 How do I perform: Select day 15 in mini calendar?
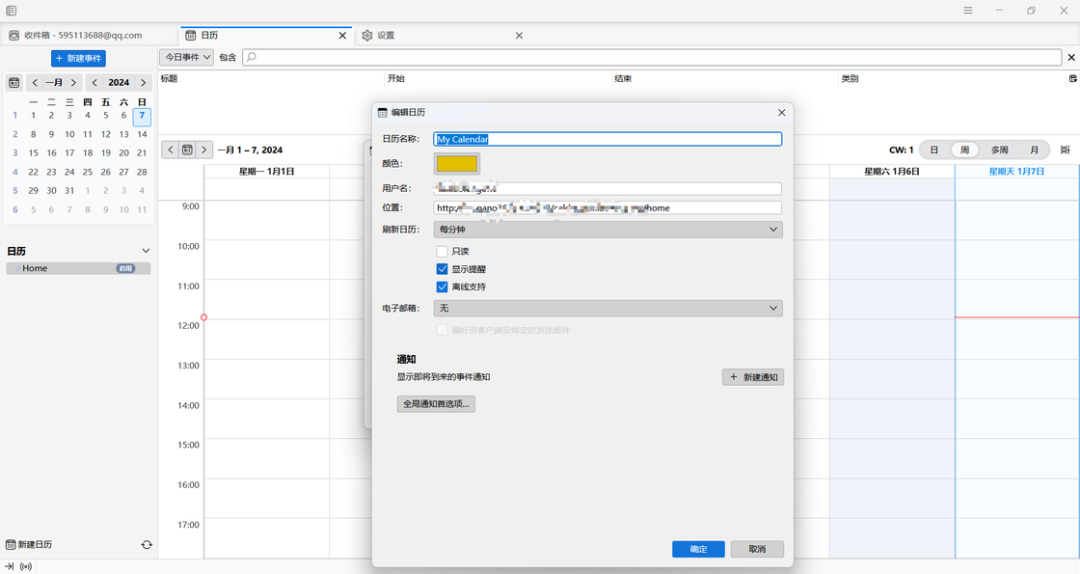click(x=33, y=153)
